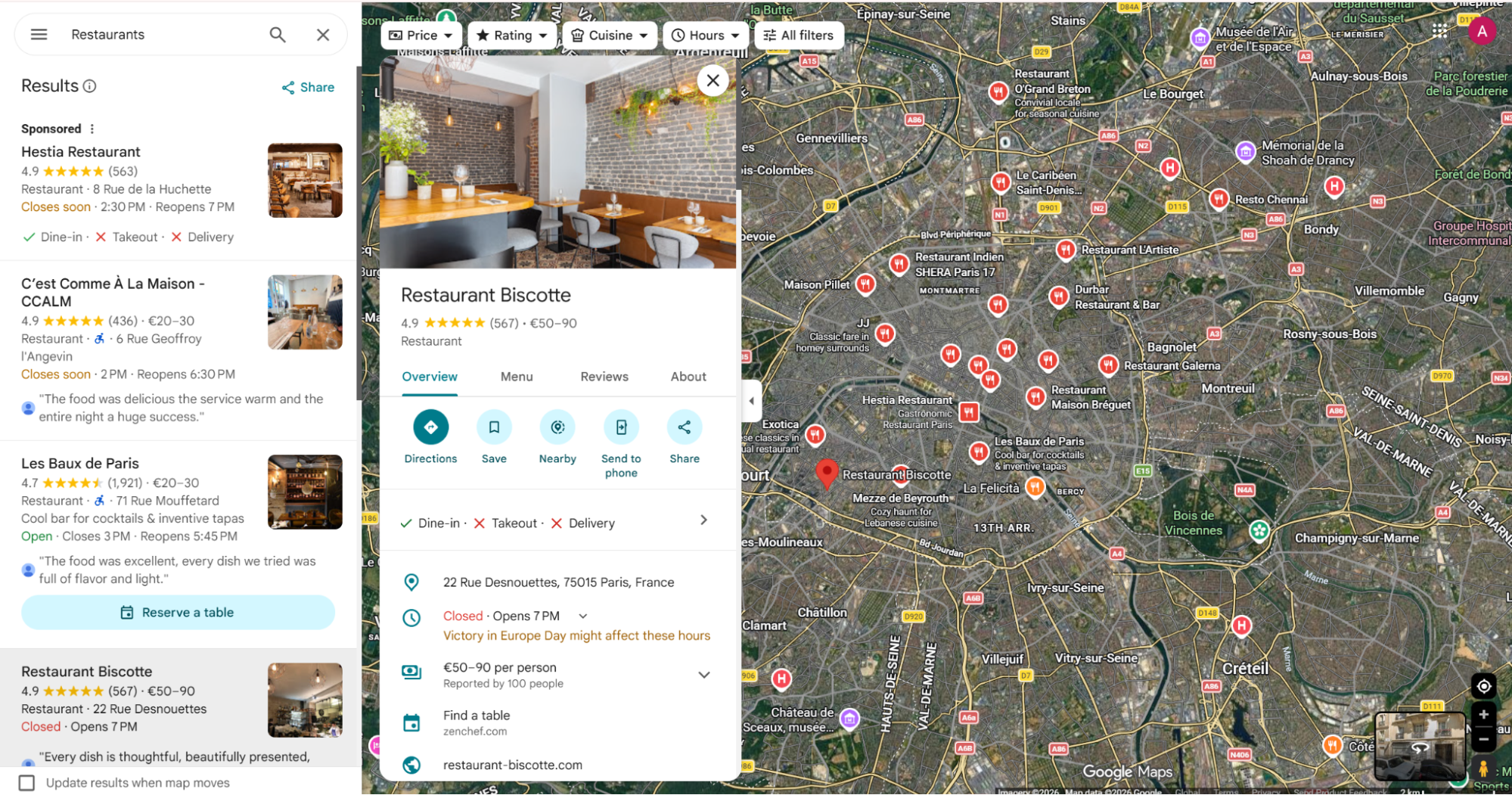Switch to the Reviews tab

click(x=604, y=377)
